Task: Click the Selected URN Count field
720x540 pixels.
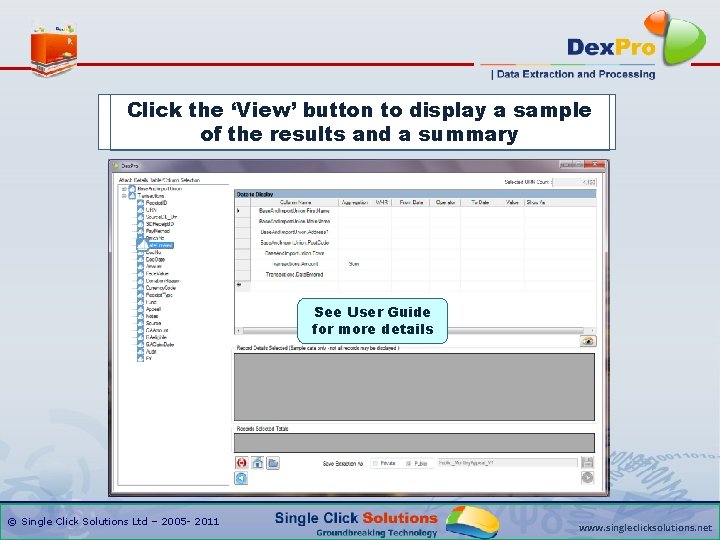Action: coord(574,182)
